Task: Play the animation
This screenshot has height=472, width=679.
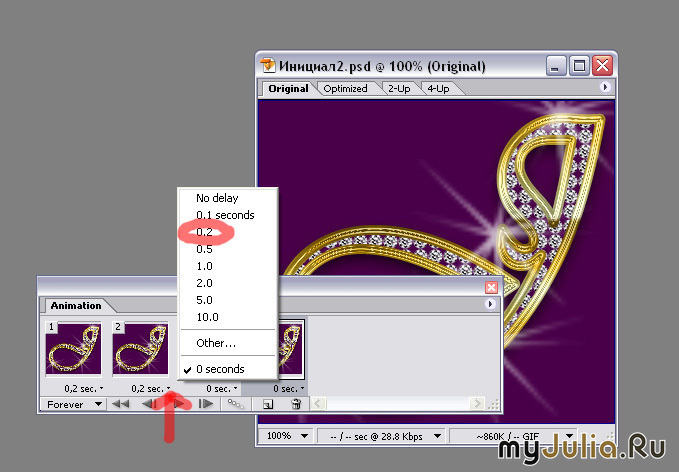Action: pos(181,404)
